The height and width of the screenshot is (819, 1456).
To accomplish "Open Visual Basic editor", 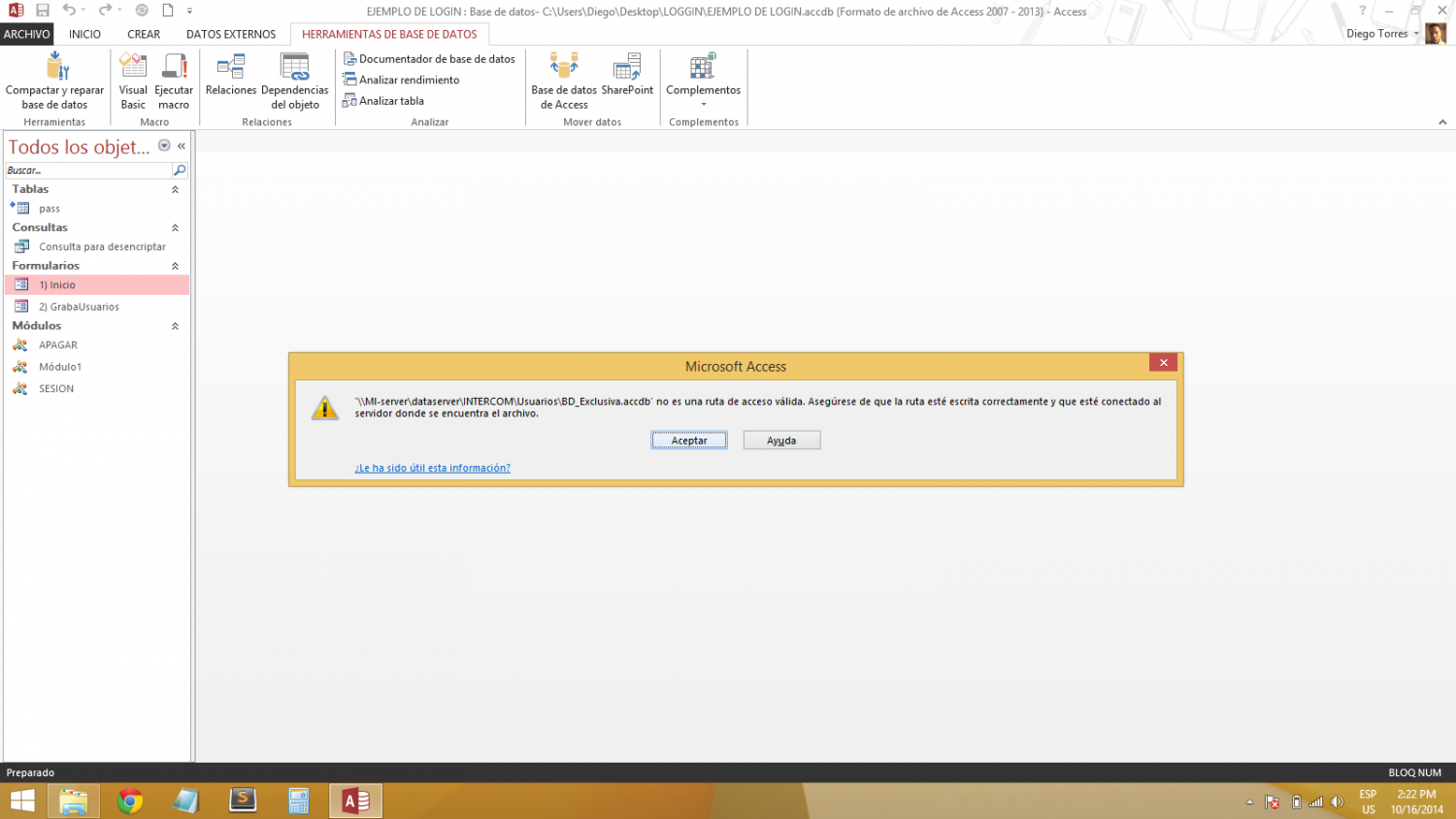I will tap(133, 82).
